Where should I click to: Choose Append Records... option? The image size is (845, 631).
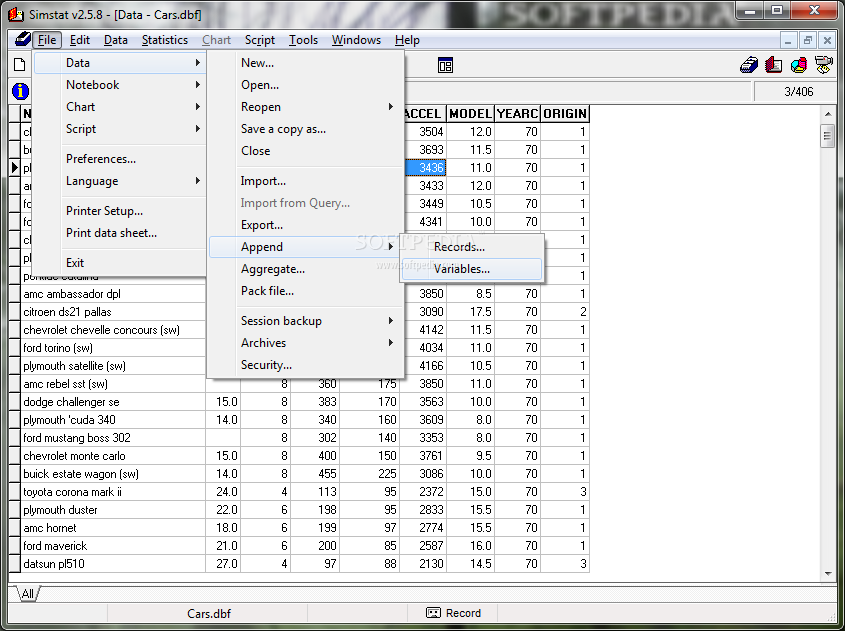tap(472, 247)
